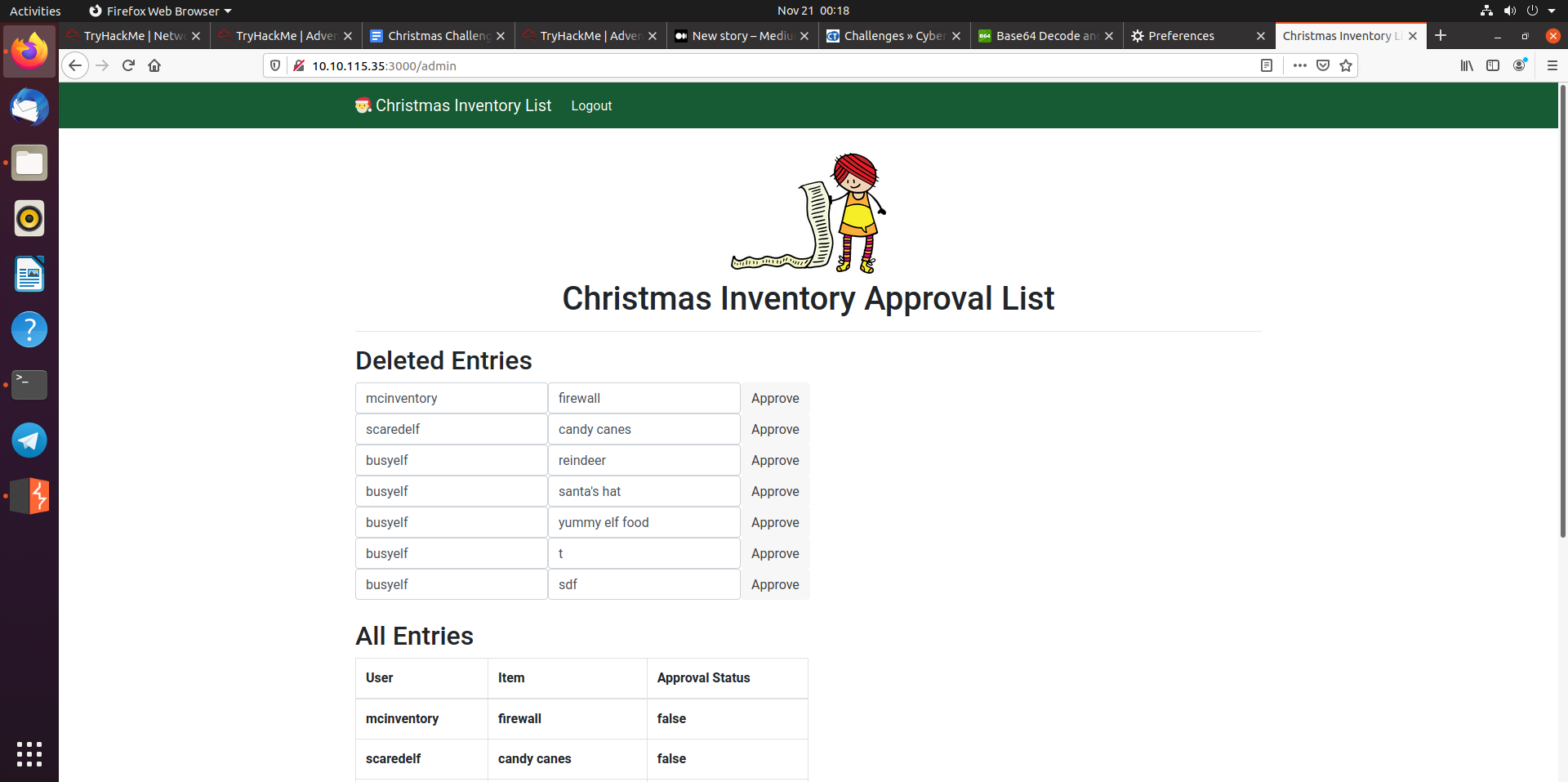This screenshot has height=782, width=1568.
Task: Select firewall cell in All Entries
Action: 568,718
